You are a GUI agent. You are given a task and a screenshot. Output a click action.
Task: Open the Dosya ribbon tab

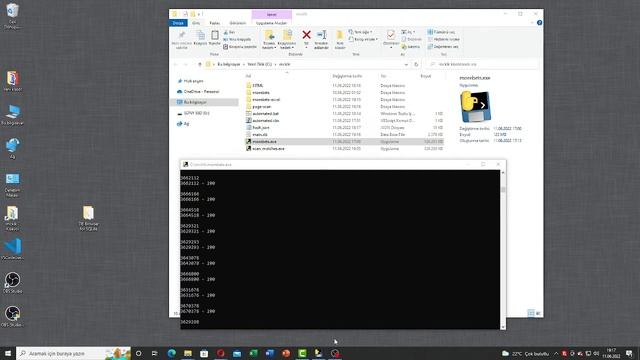tap(178, 23)
